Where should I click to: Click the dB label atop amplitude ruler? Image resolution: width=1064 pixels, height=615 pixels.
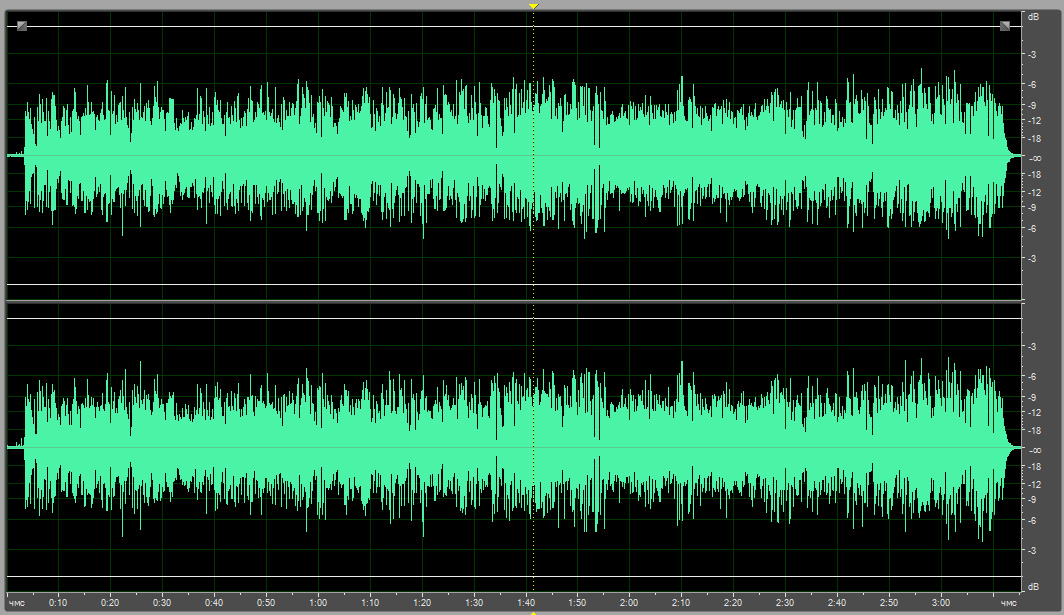[x=1033, y=16]
